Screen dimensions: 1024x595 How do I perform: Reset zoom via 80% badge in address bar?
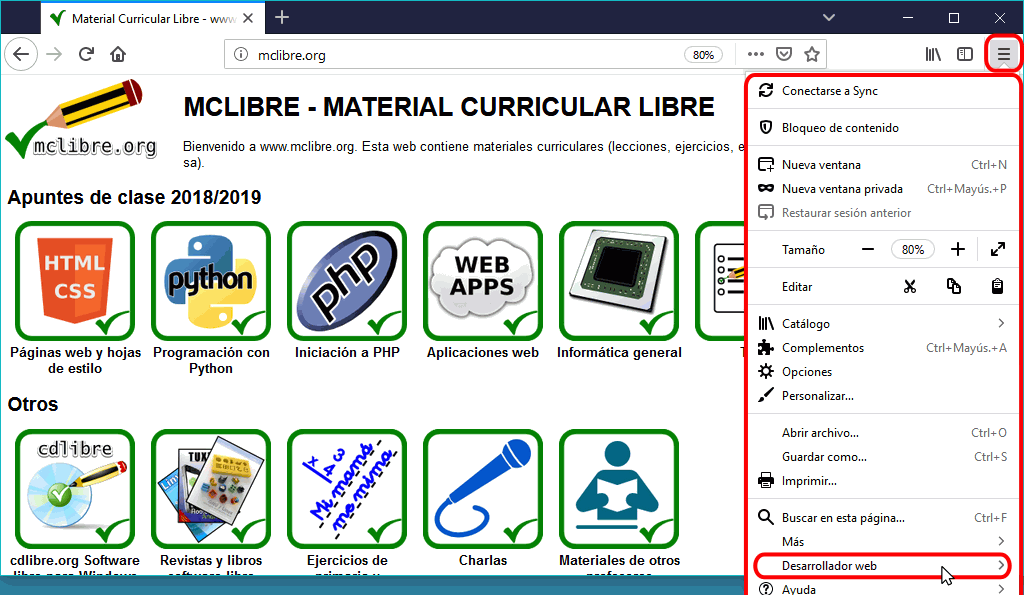click(703, 55)
